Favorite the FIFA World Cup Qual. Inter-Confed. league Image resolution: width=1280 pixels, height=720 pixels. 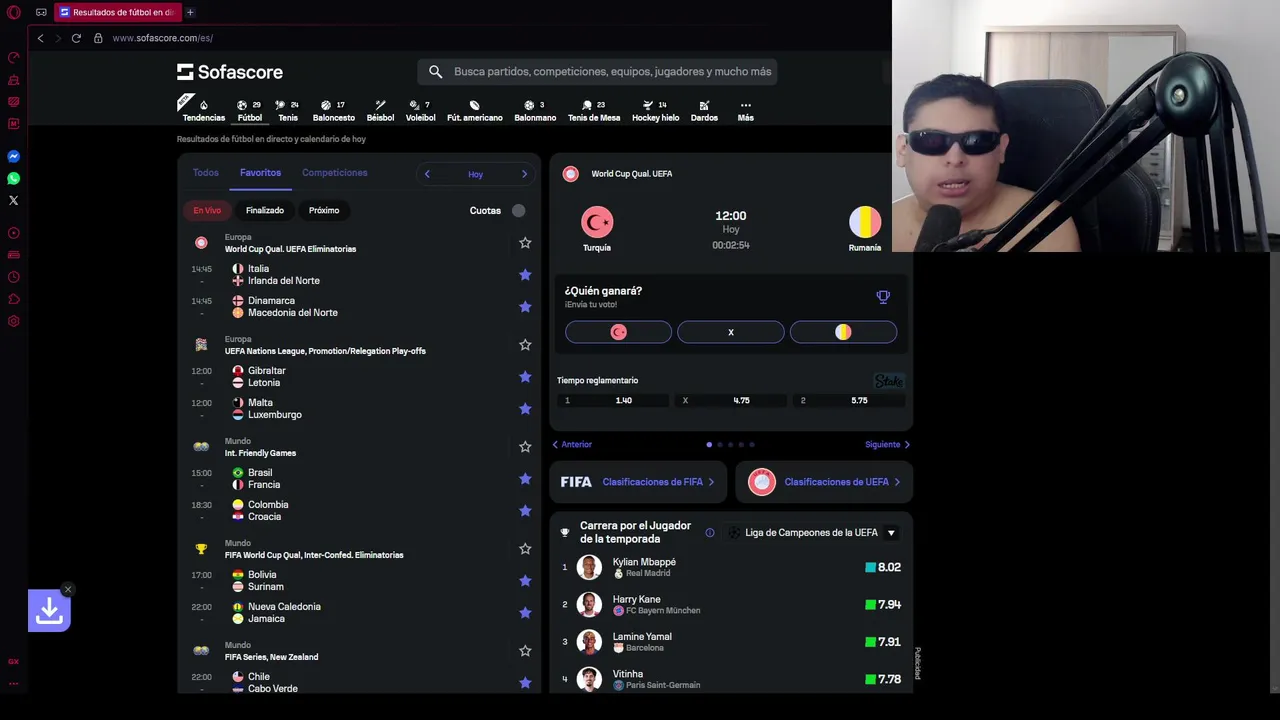525,549
